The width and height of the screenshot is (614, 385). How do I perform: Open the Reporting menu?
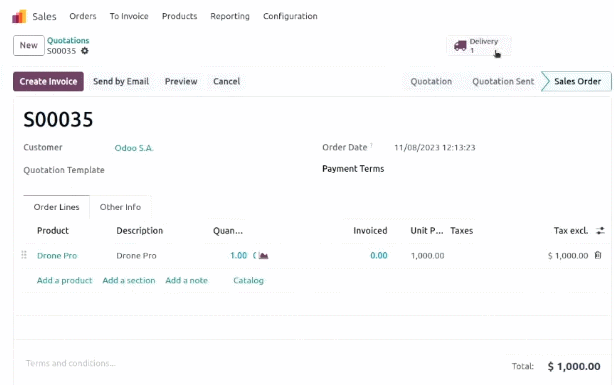click(230, 16)
